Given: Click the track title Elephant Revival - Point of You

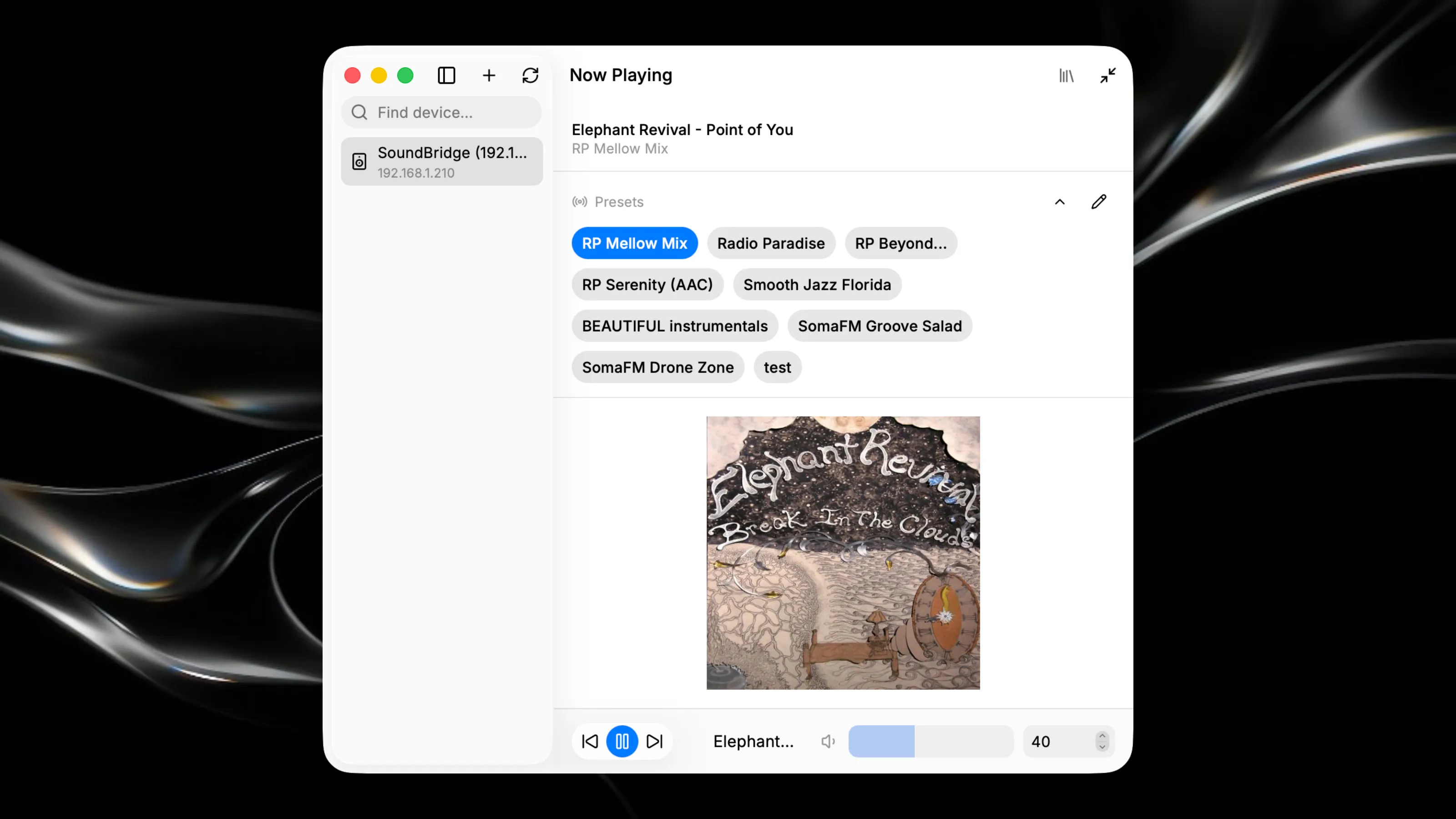Looking at the screenshot, I should point(682,129).
